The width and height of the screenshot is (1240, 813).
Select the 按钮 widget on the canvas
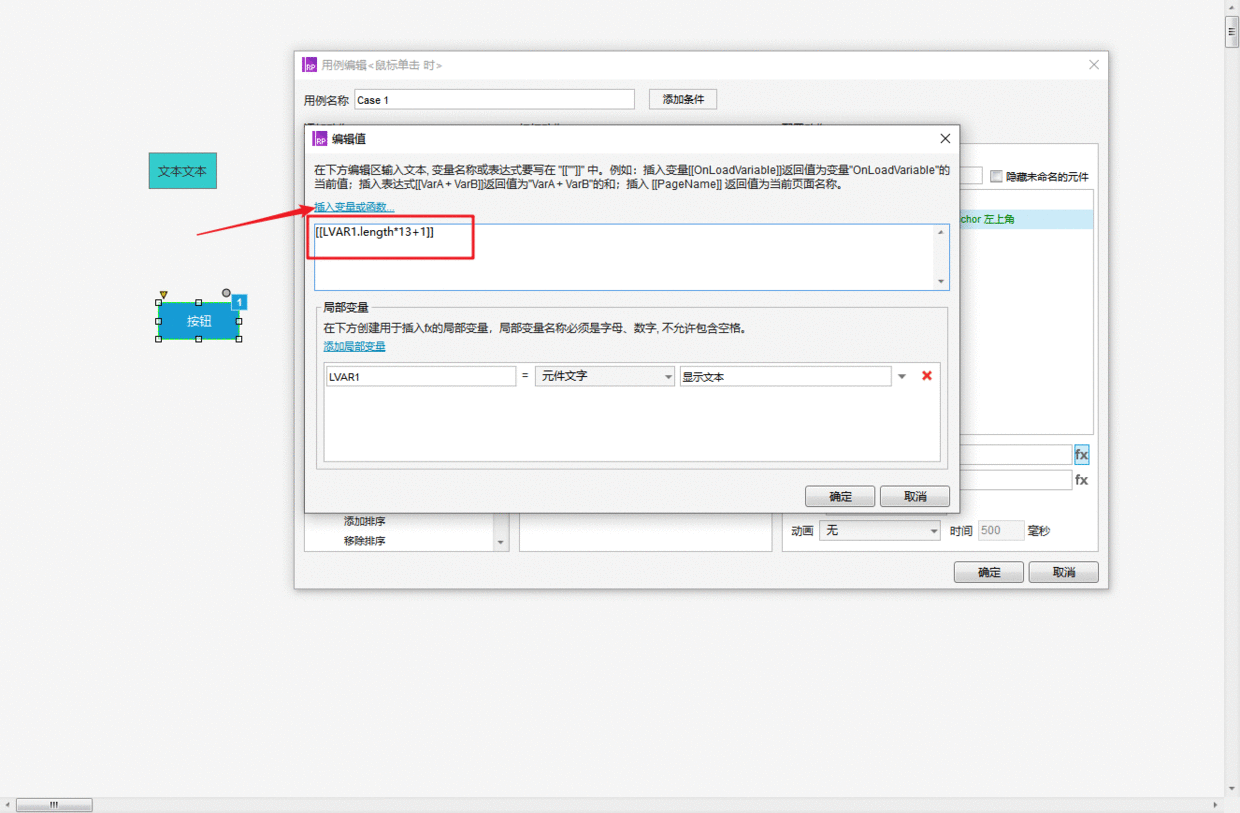point(199,321)
